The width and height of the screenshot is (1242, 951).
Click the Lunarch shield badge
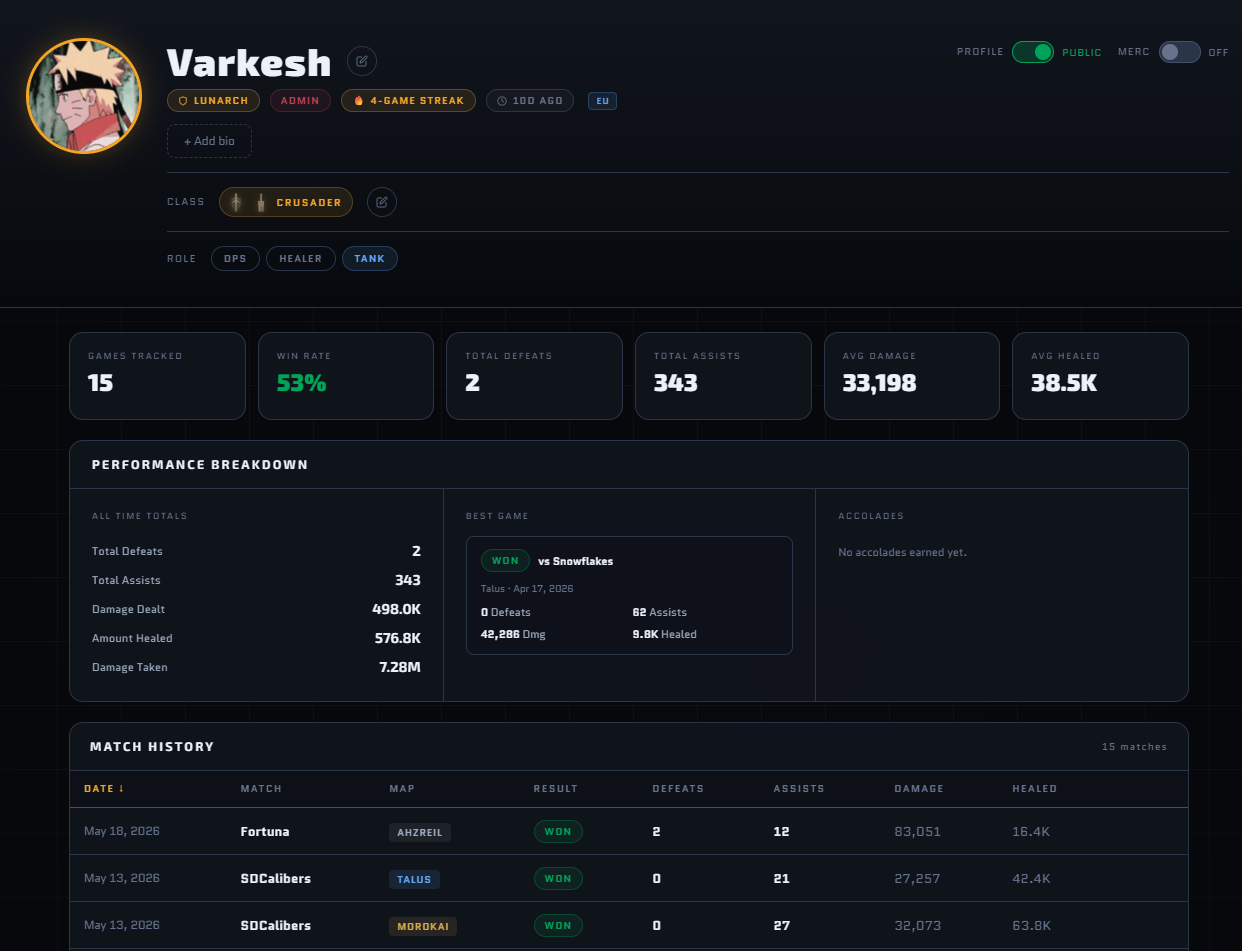pyautogui.click(x=214, y=100)
